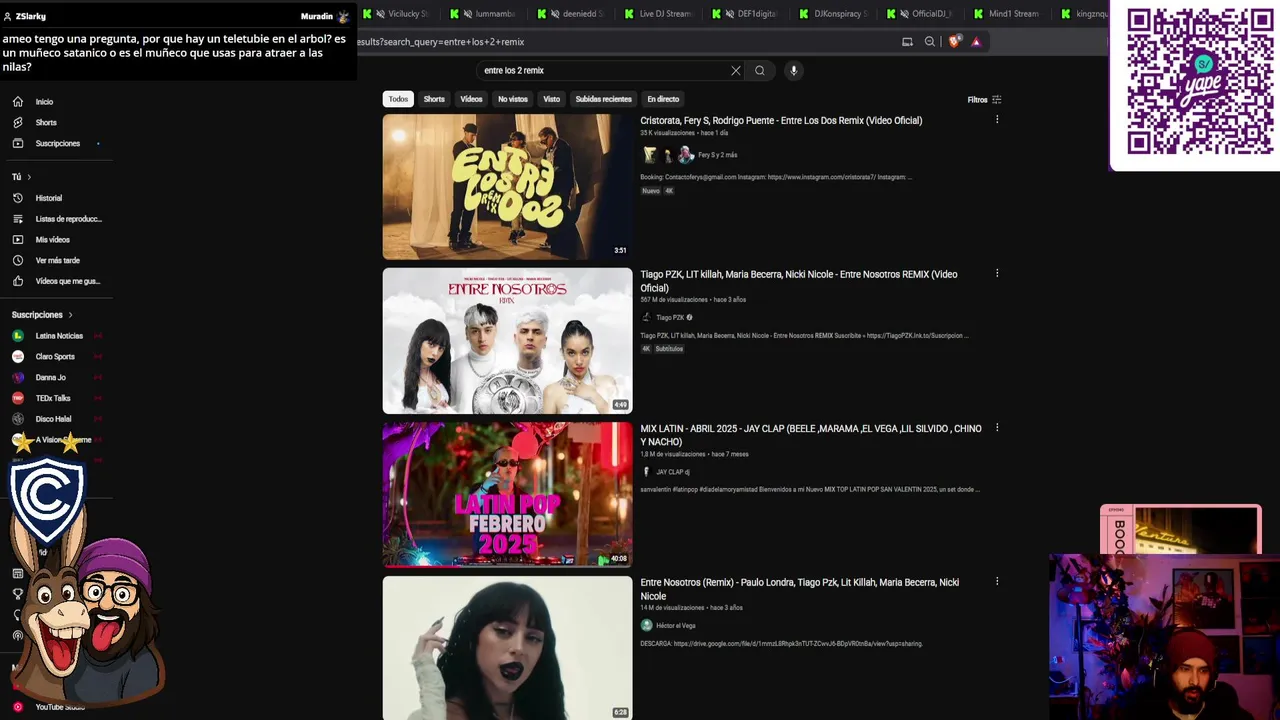Open TEDx Talks channel avatar
This screenshot has height=720, width=1280.
click(18, 398)
